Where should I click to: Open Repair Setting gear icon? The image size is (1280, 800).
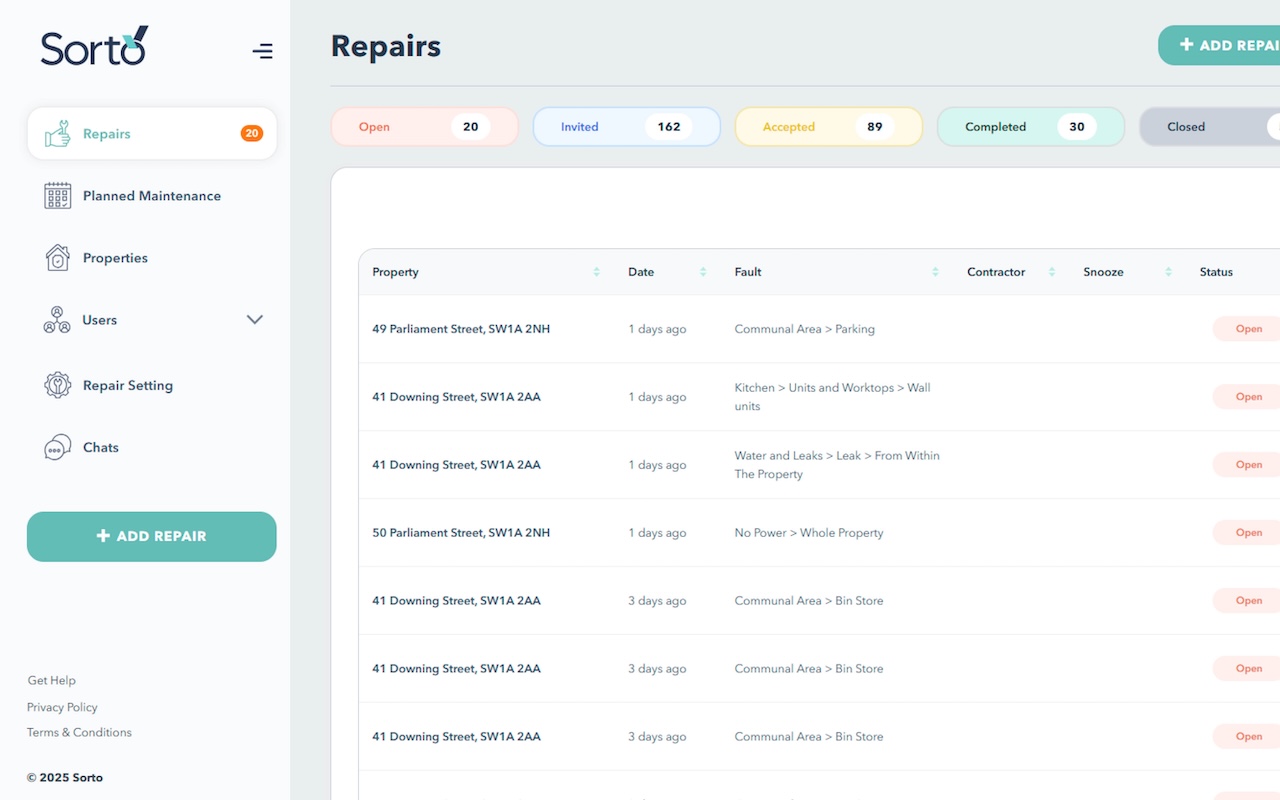click(x=58, y=385)
